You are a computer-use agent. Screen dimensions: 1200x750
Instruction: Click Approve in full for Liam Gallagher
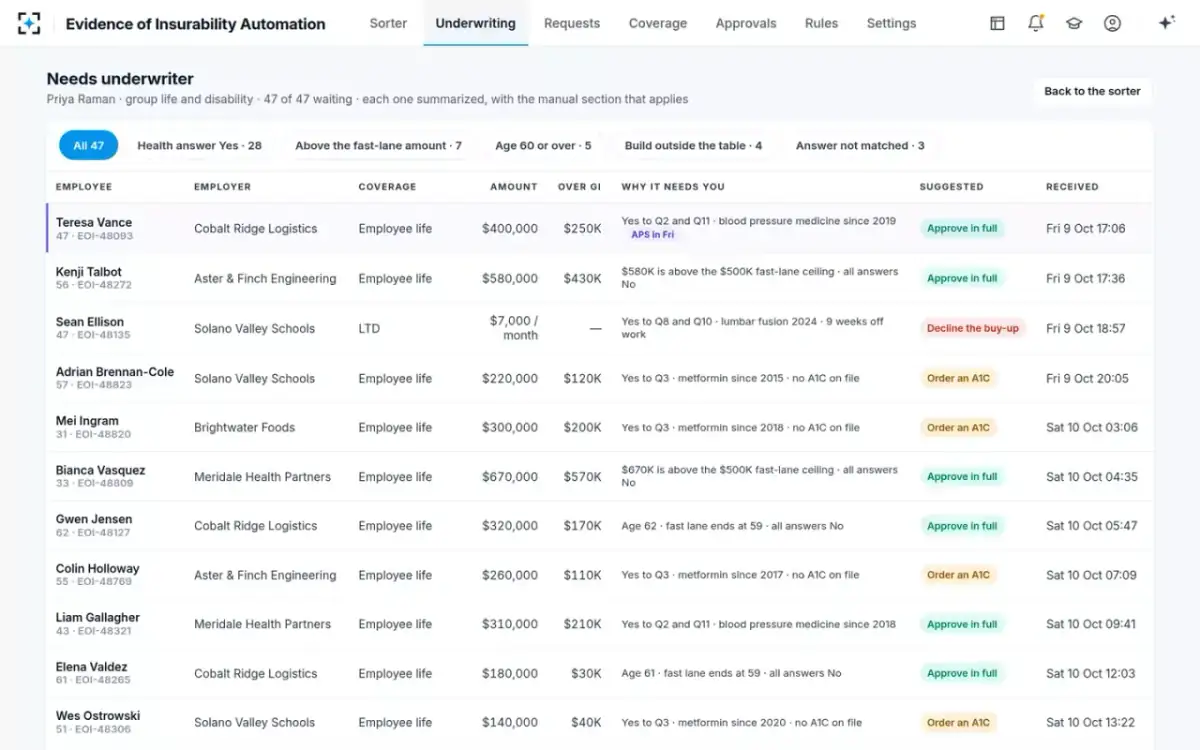pyautogui.click(x=962, y=624)
